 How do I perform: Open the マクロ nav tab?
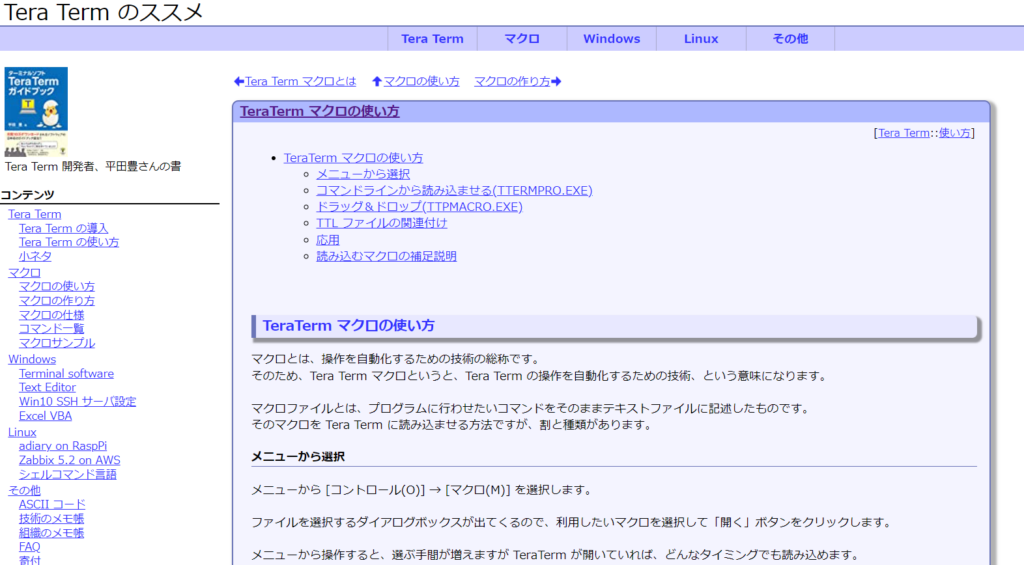[522, 39]
